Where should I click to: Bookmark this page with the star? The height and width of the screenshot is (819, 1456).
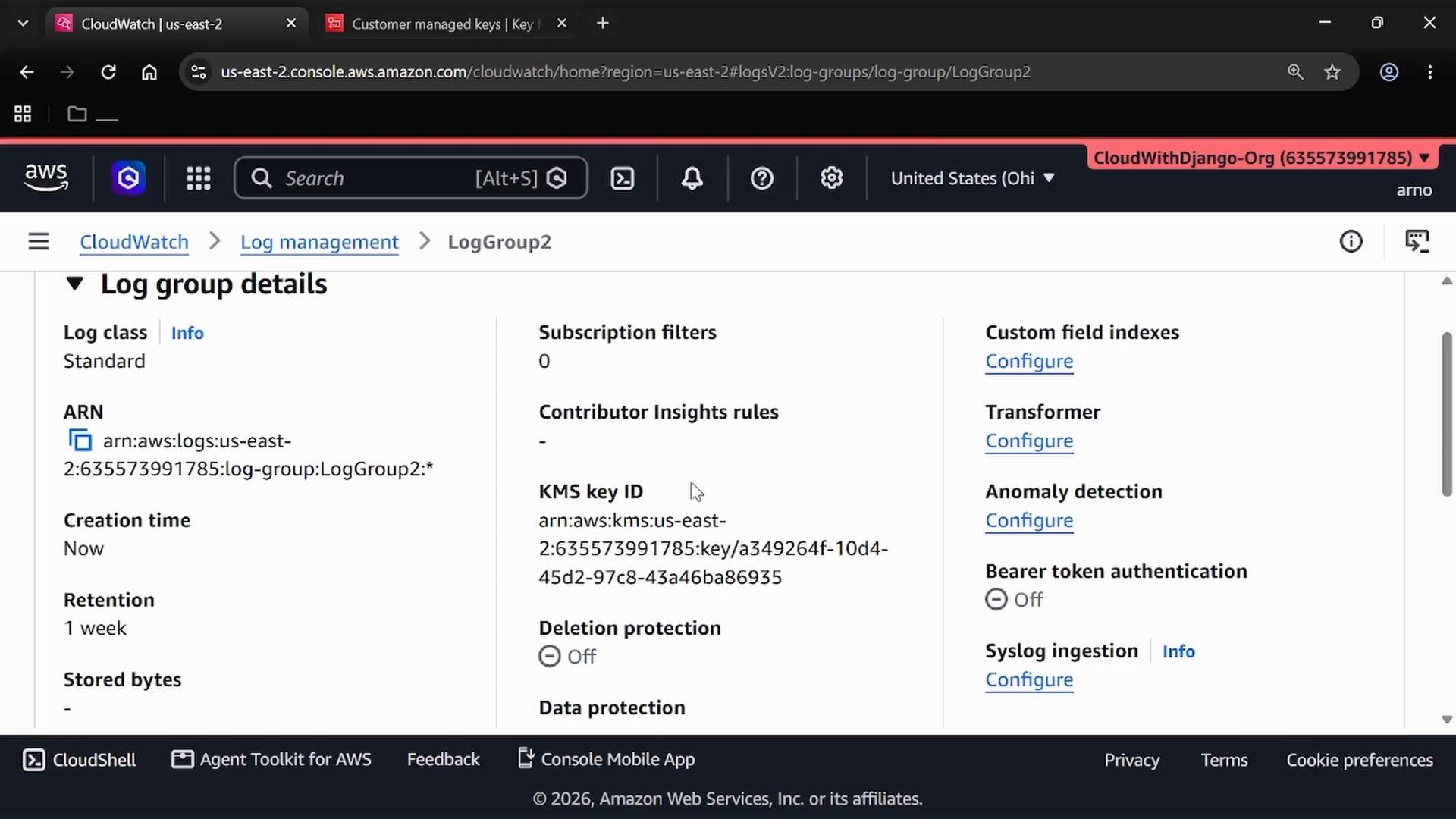[1332, 72]
